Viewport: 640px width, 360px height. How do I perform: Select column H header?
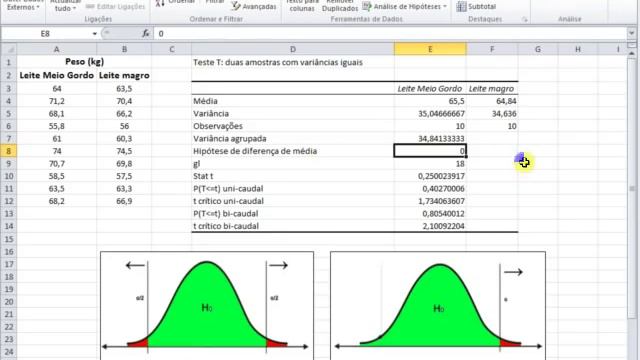pos(578,49)
